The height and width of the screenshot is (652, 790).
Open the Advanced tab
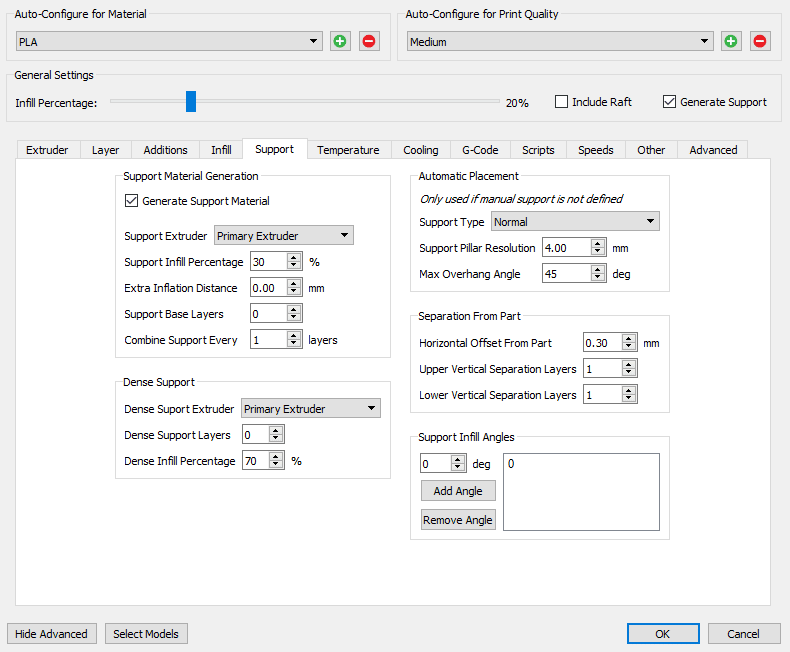click(x=713, y=150)
